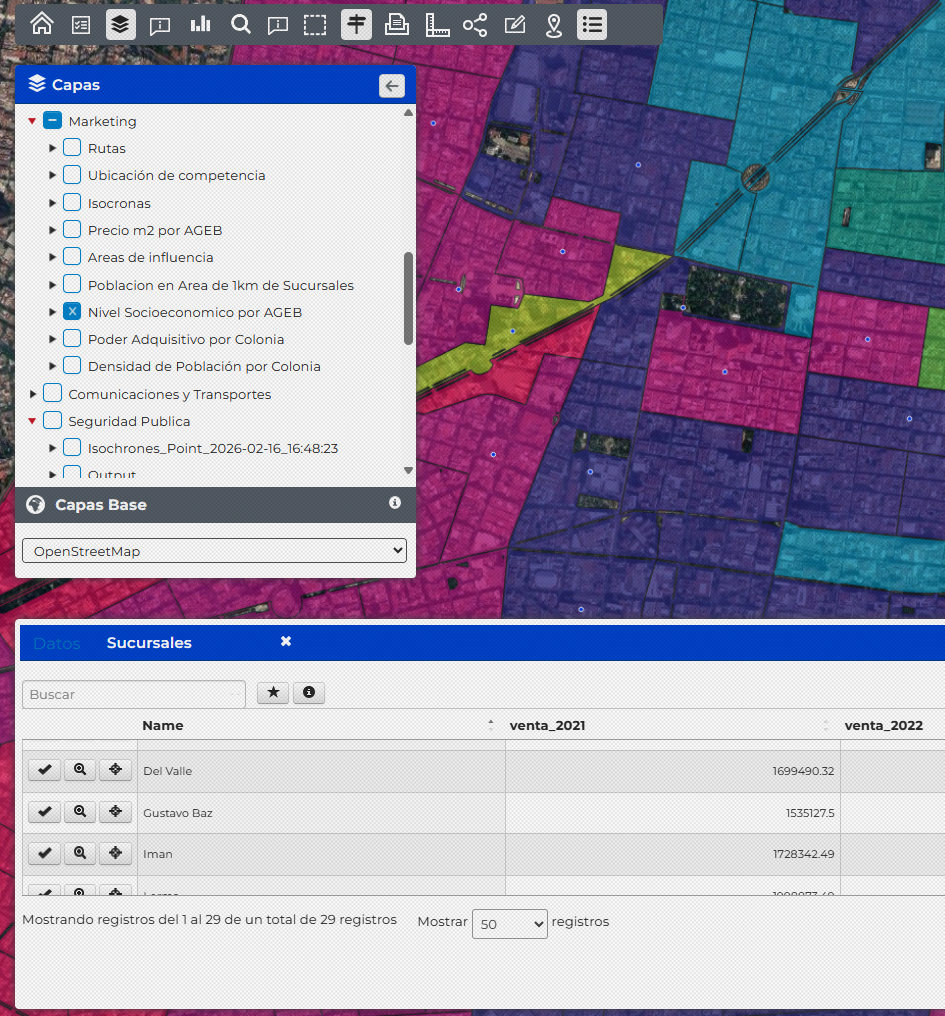945x1016 pixels.
Task: Check Precio m2 por AGEB layer
Action: (72, 230)
